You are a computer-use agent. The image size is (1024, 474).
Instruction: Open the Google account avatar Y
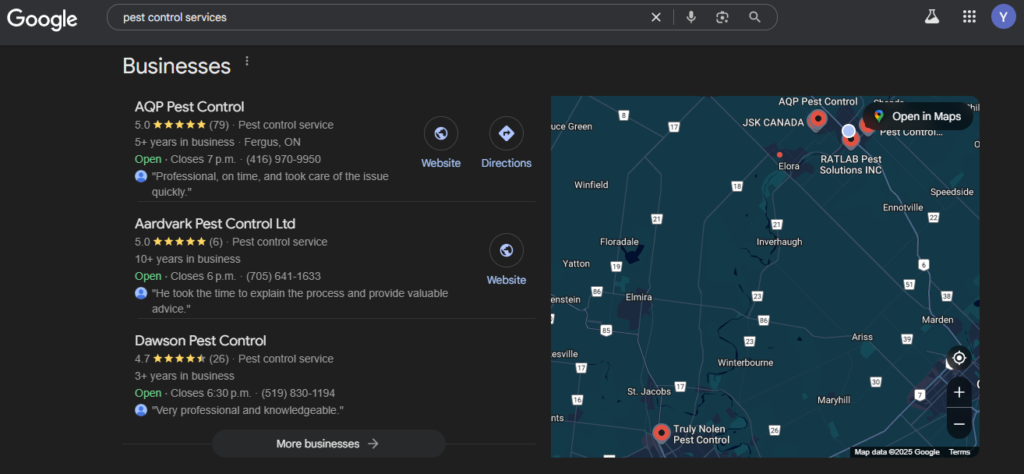[x=1003, y=17]
